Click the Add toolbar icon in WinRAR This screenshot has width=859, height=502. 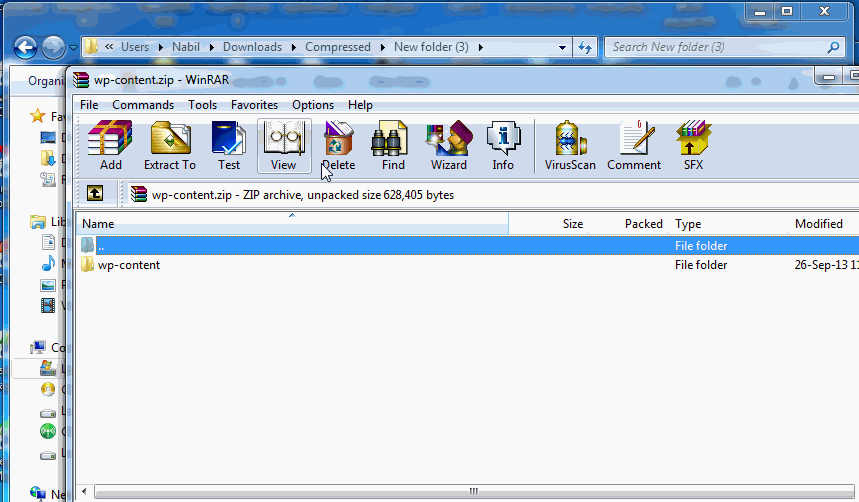[x=110, y=145]
